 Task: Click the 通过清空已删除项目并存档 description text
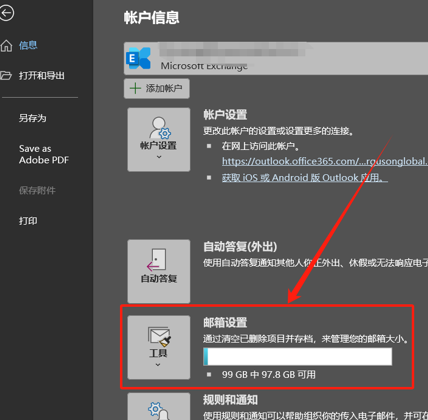pos(306,339)
